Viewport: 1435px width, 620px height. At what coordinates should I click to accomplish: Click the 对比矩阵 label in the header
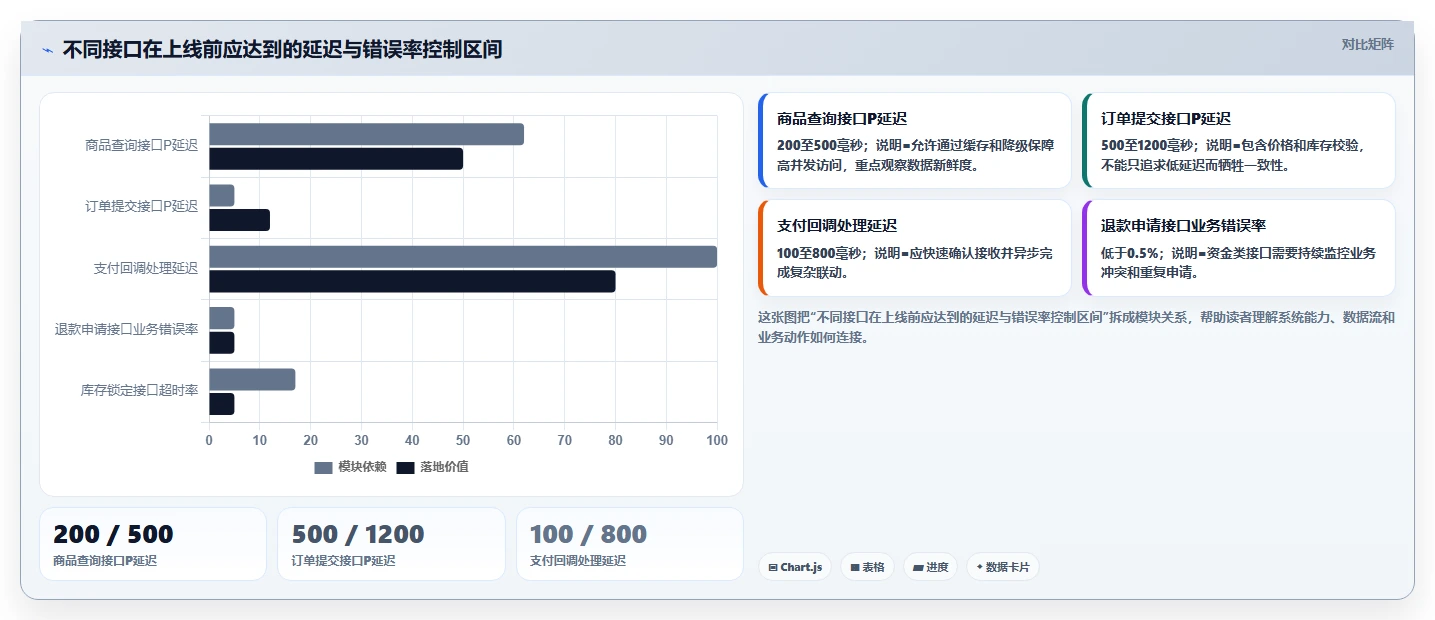pyautogui.click(x=1367, y=44)
